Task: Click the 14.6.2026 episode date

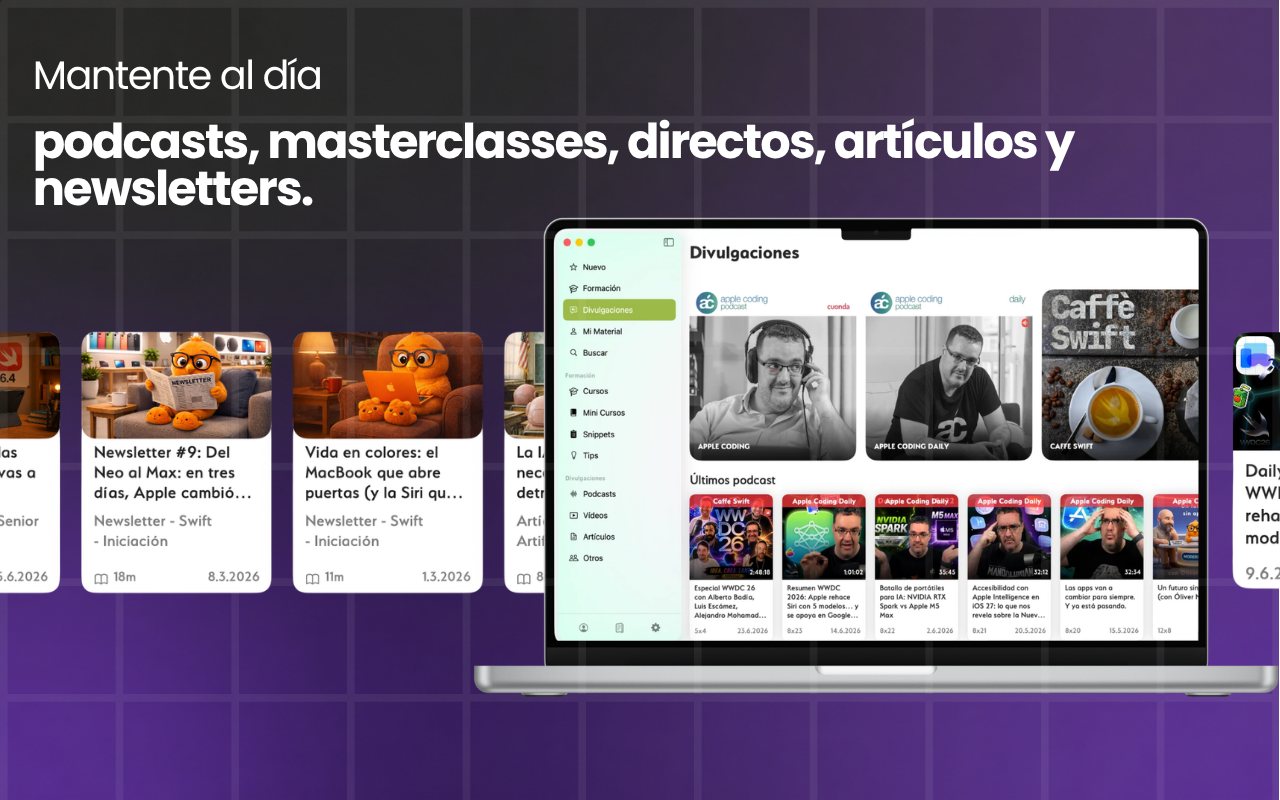Action: coord(845,631)
